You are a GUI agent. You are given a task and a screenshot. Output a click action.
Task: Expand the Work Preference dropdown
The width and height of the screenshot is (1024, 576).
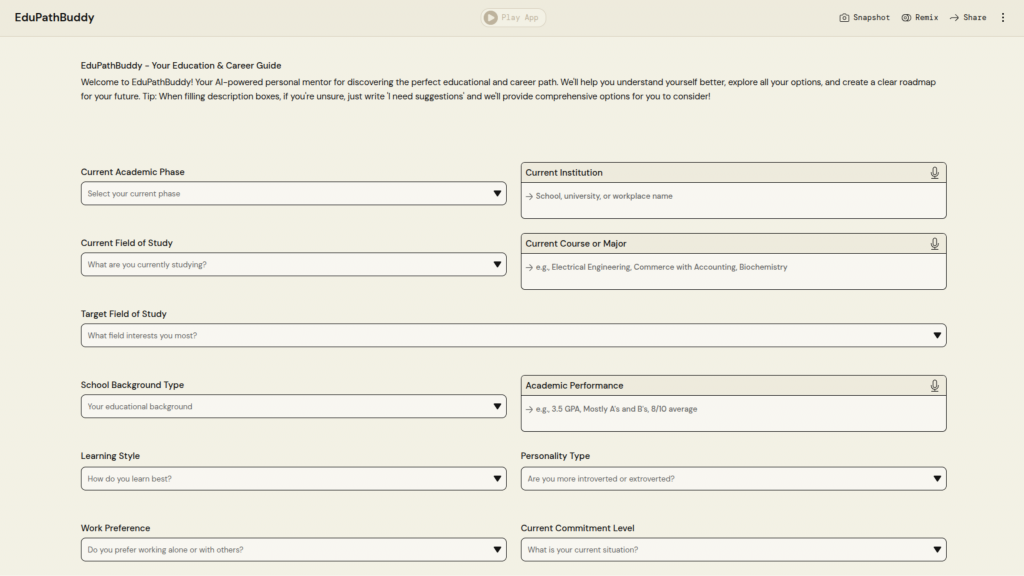click(x=293, y=550)
